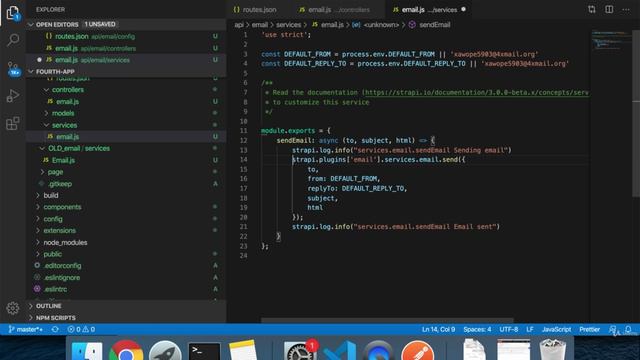Screen dimensions: 640x360
Task: Open the Explorer view in activity bar
Action: tap(13, 13)
